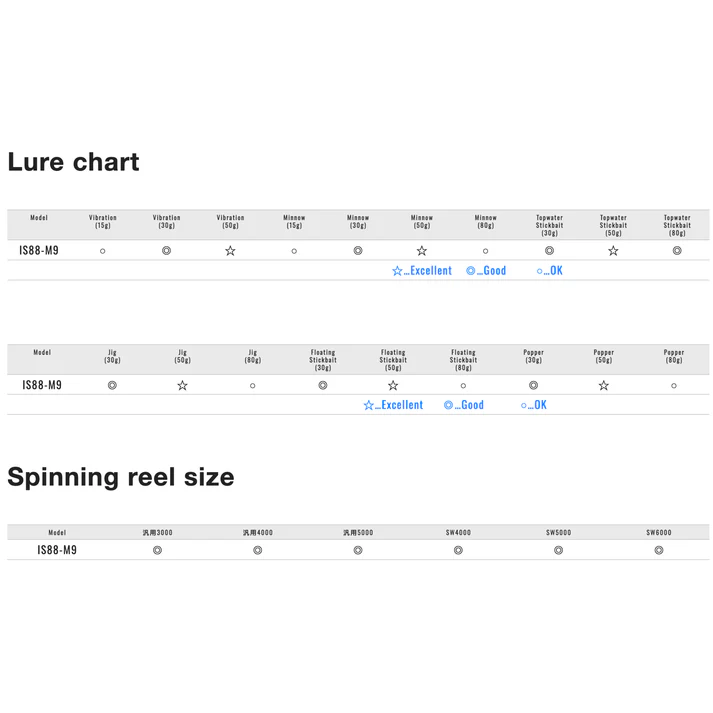Click IS88-M9 in the reel size table
Screen dimensions: 713x713
(57, 550)
